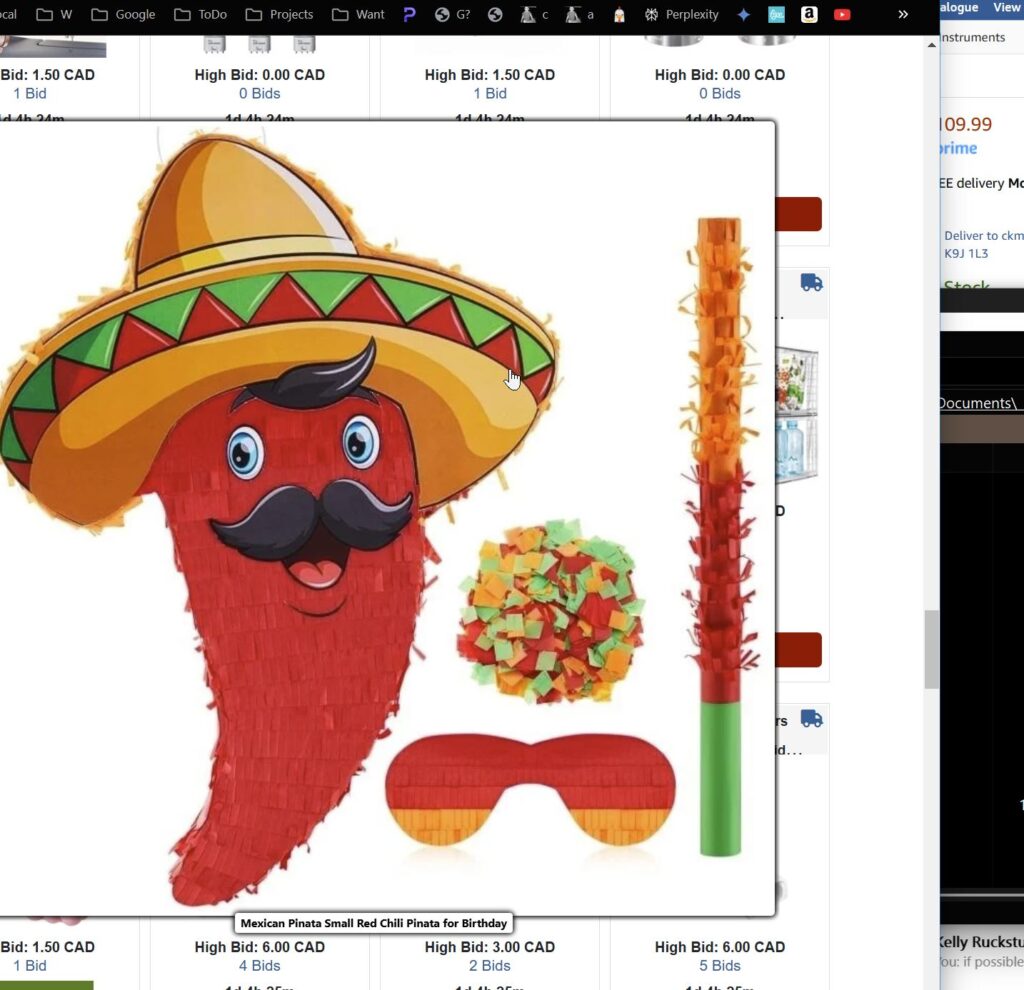Open the Want bookmarks folder
This screenshot has width=1024, height=990.
coord(358,15)
